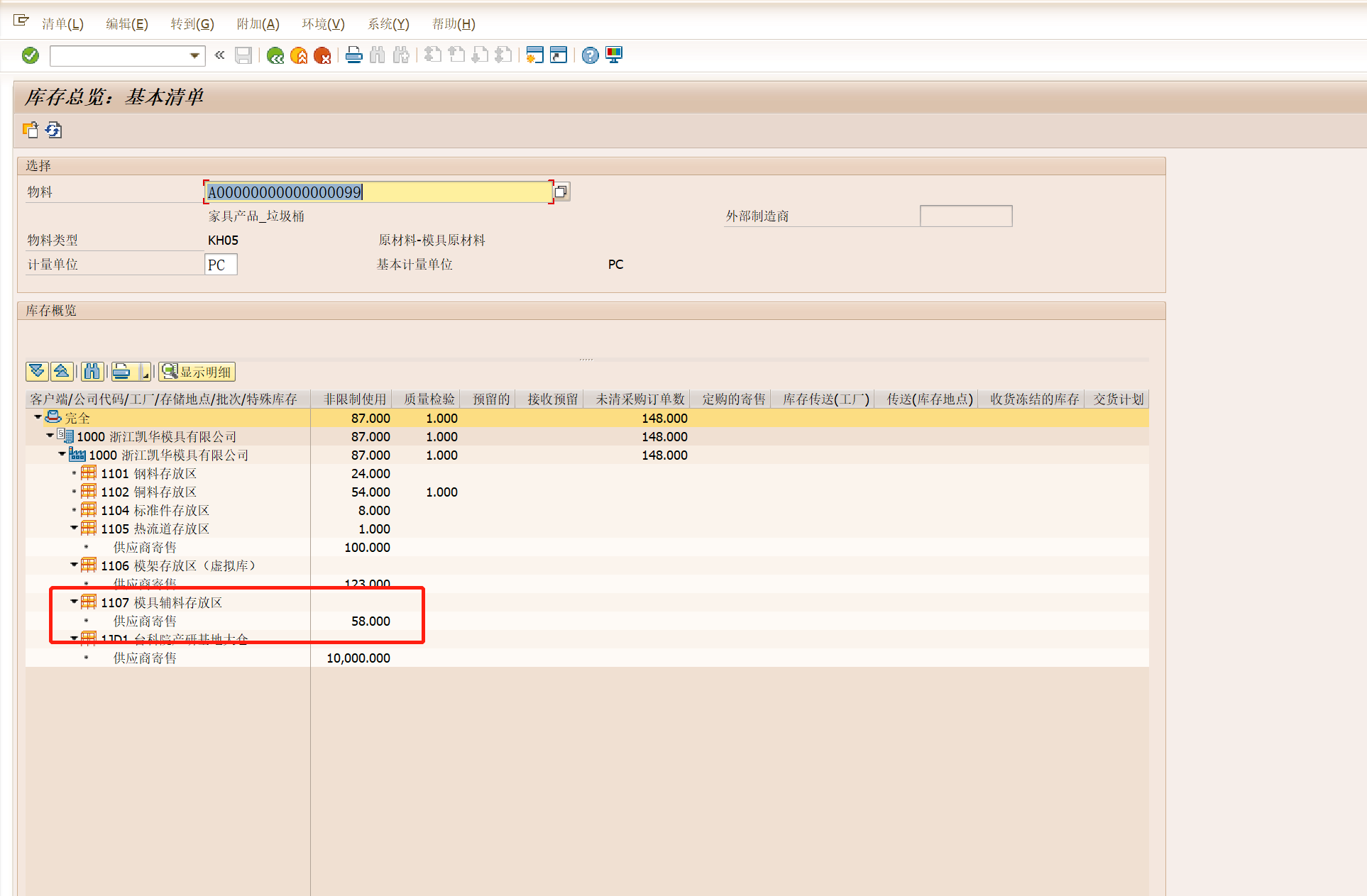This screenshot has height=896, width=1367.
Task: Click the 显示明细 button
Action: coord(197,372)
